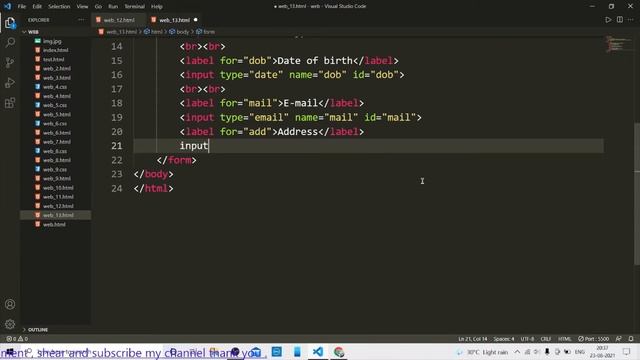Open the Edit menu
Screen dimensions: 640x360
pyautogui.click(x=37, y=6)
